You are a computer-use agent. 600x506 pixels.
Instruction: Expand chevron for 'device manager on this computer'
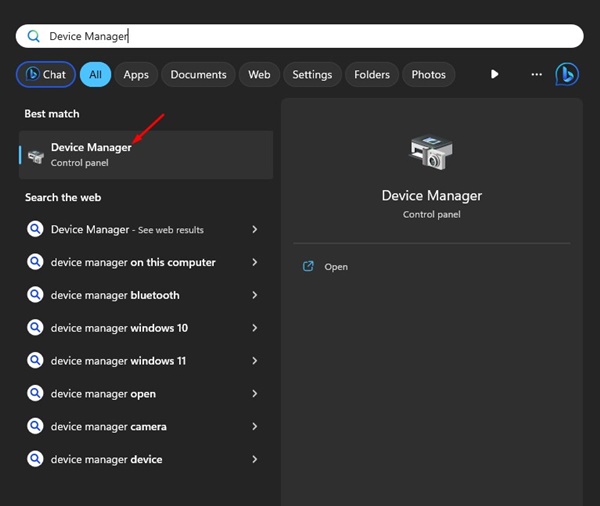coord(254,262)
